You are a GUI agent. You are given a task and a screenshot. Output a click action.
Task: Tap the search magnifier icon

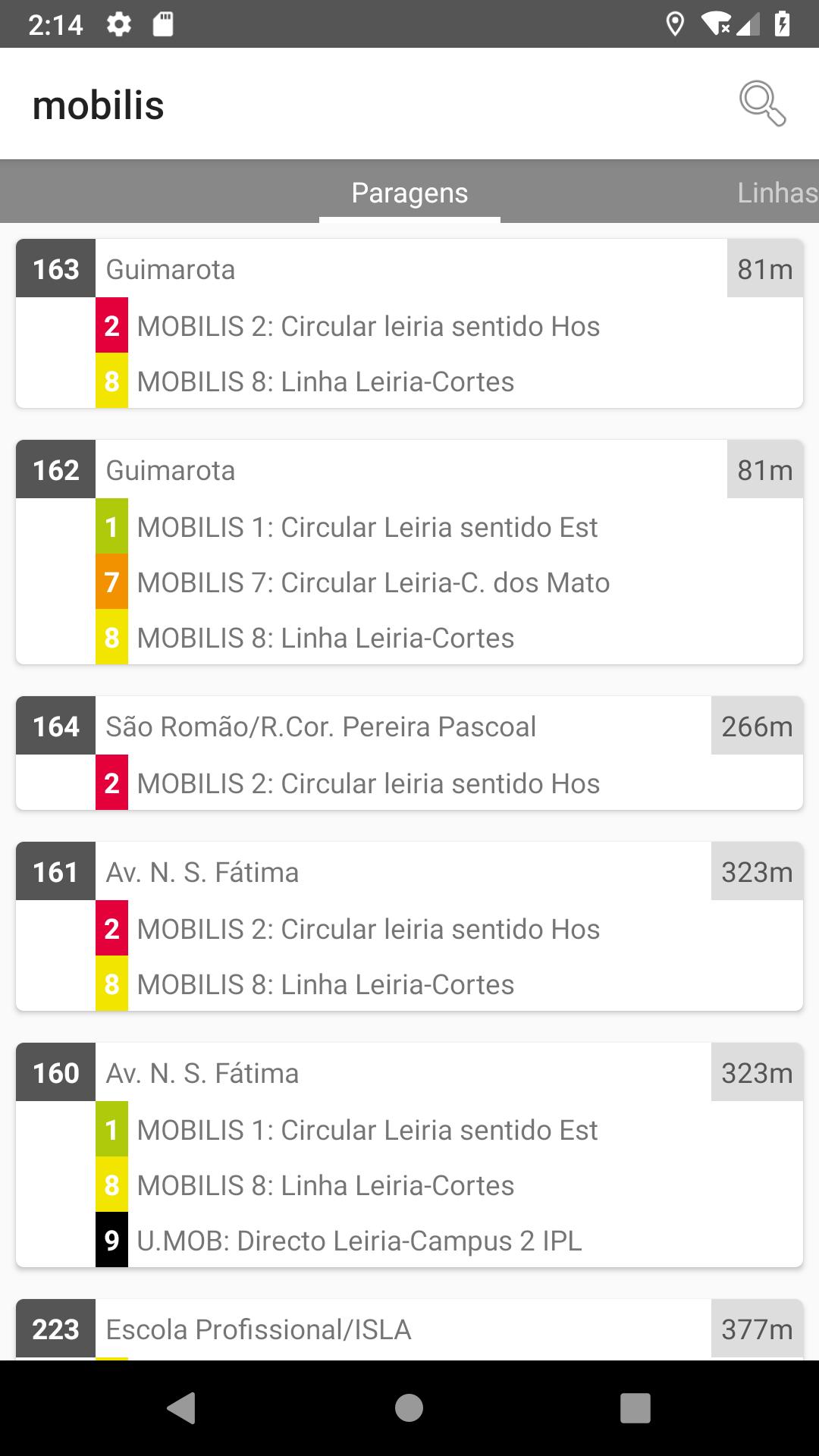(762, 104)
